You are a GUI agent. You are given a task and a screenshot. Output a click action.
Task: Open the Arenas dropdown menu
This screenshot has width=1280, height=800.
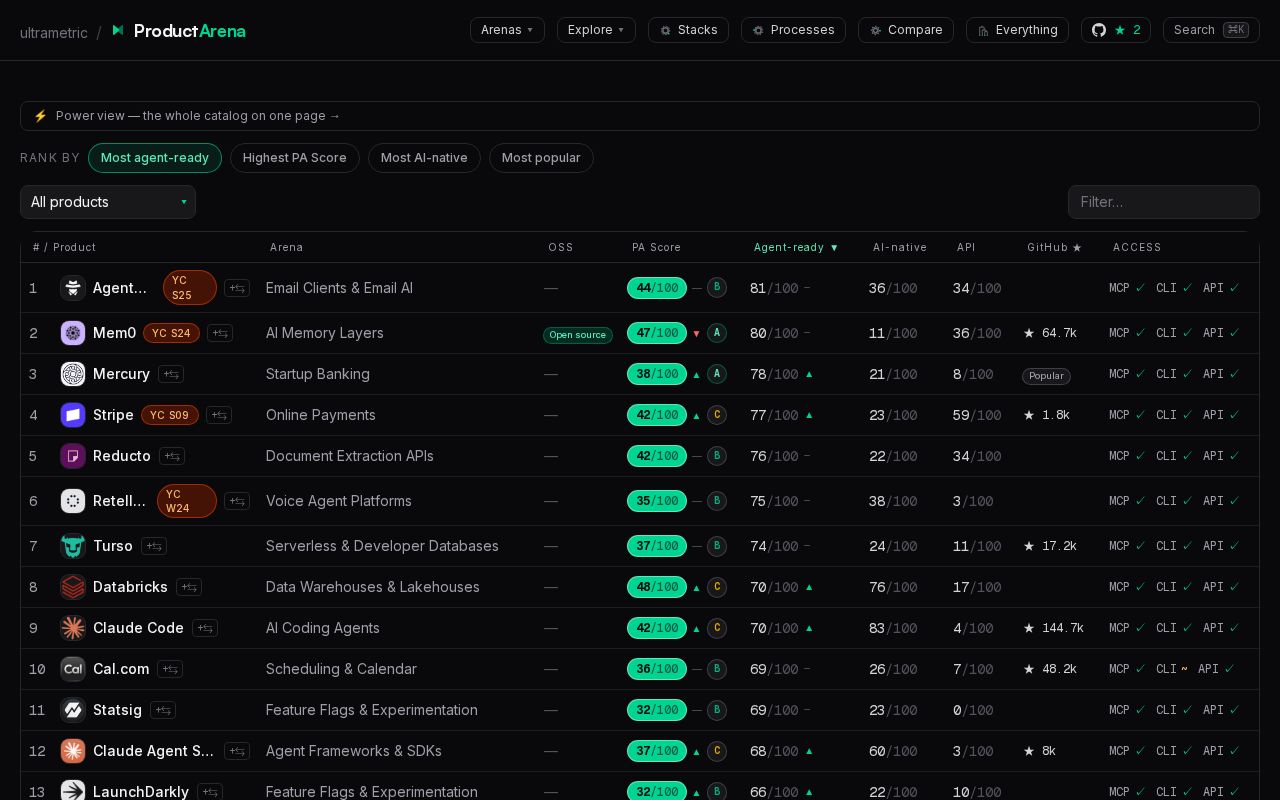click(507, 30)
